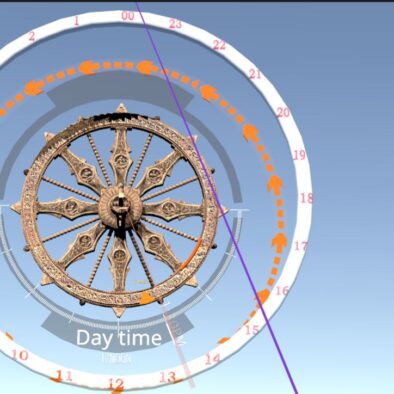Click hour 17 on the ring

(x=300, y=246)
